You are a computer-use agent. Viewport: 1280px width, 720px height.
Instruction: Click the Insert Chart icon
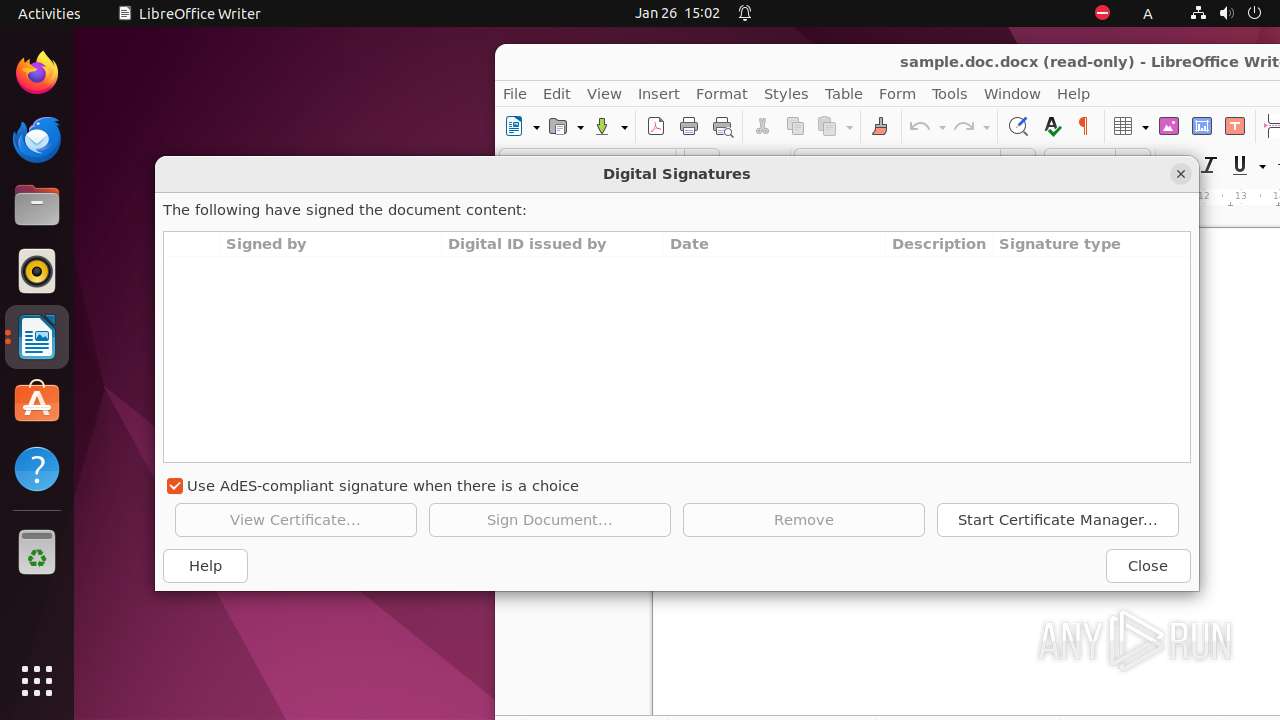1202,126
